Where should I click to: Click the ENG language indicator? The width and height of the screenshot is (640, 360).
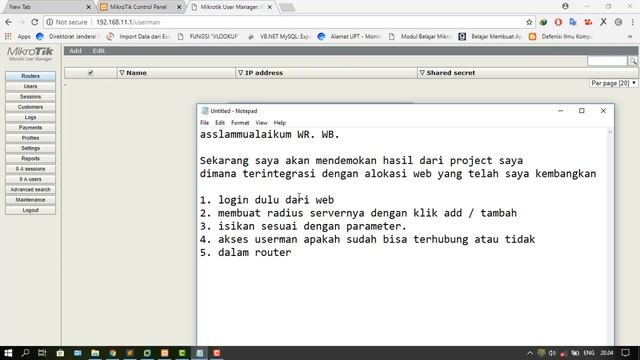[x=589, y=353]
